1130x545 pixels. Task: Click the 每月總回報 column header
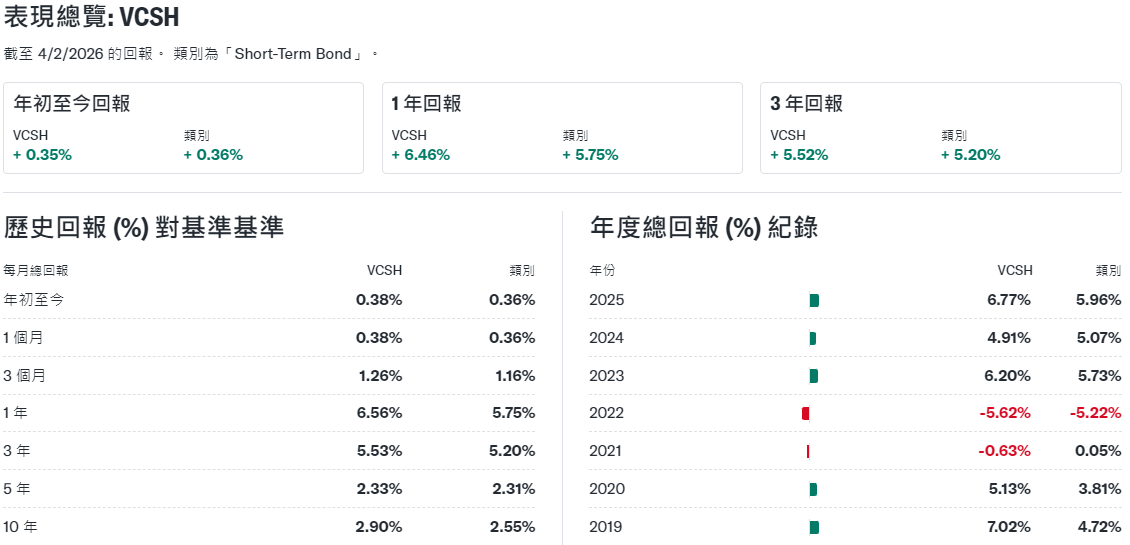coord(36,270)
